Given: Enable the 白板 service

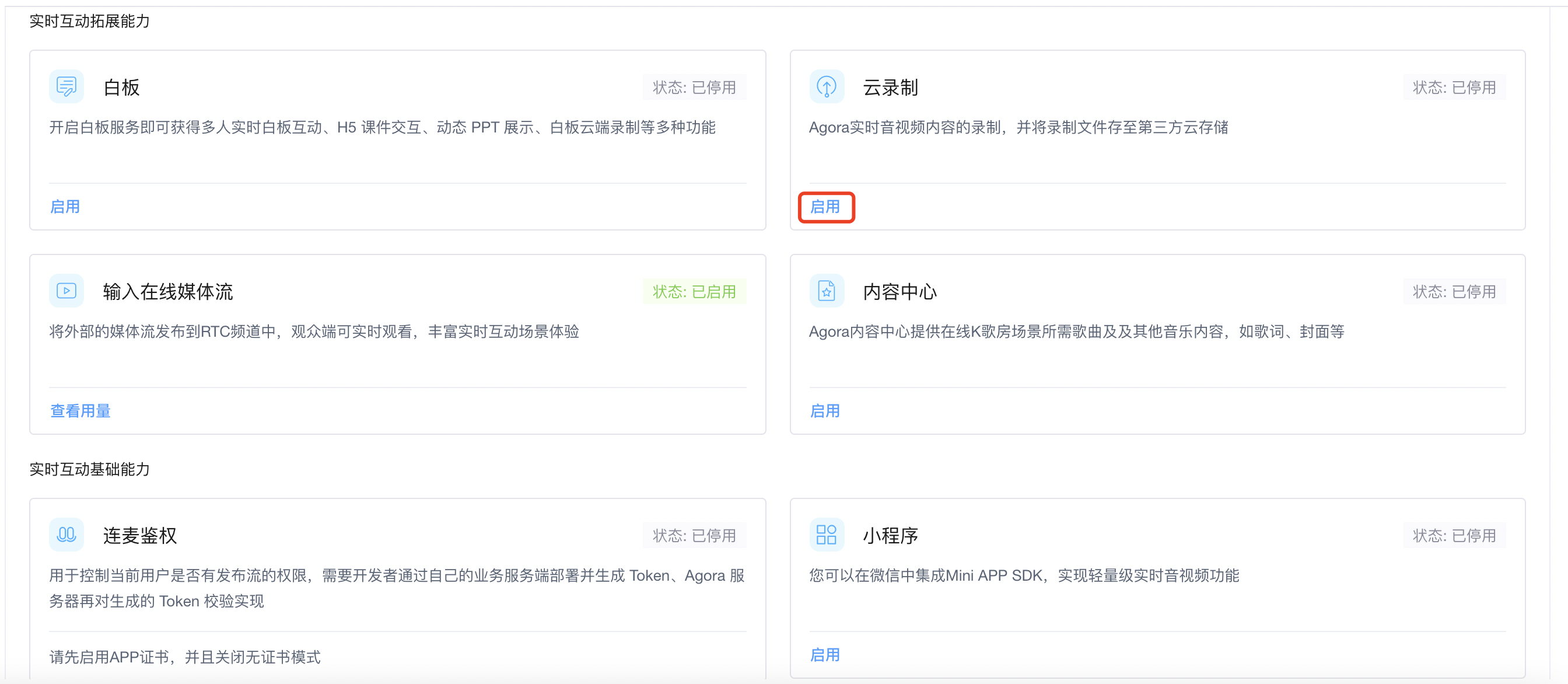Looking at the screenshot, I should coord(65,207).
